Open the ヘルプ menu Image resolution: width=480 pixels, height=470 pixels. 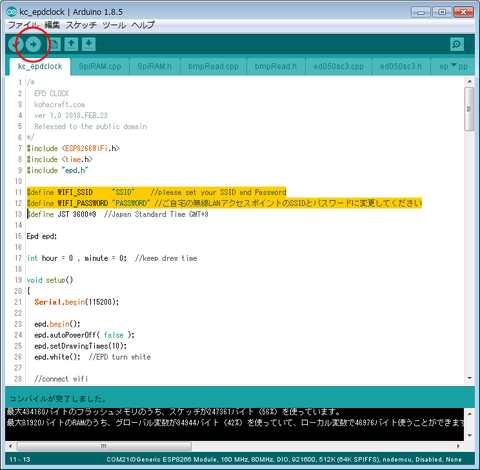[143, 25]
